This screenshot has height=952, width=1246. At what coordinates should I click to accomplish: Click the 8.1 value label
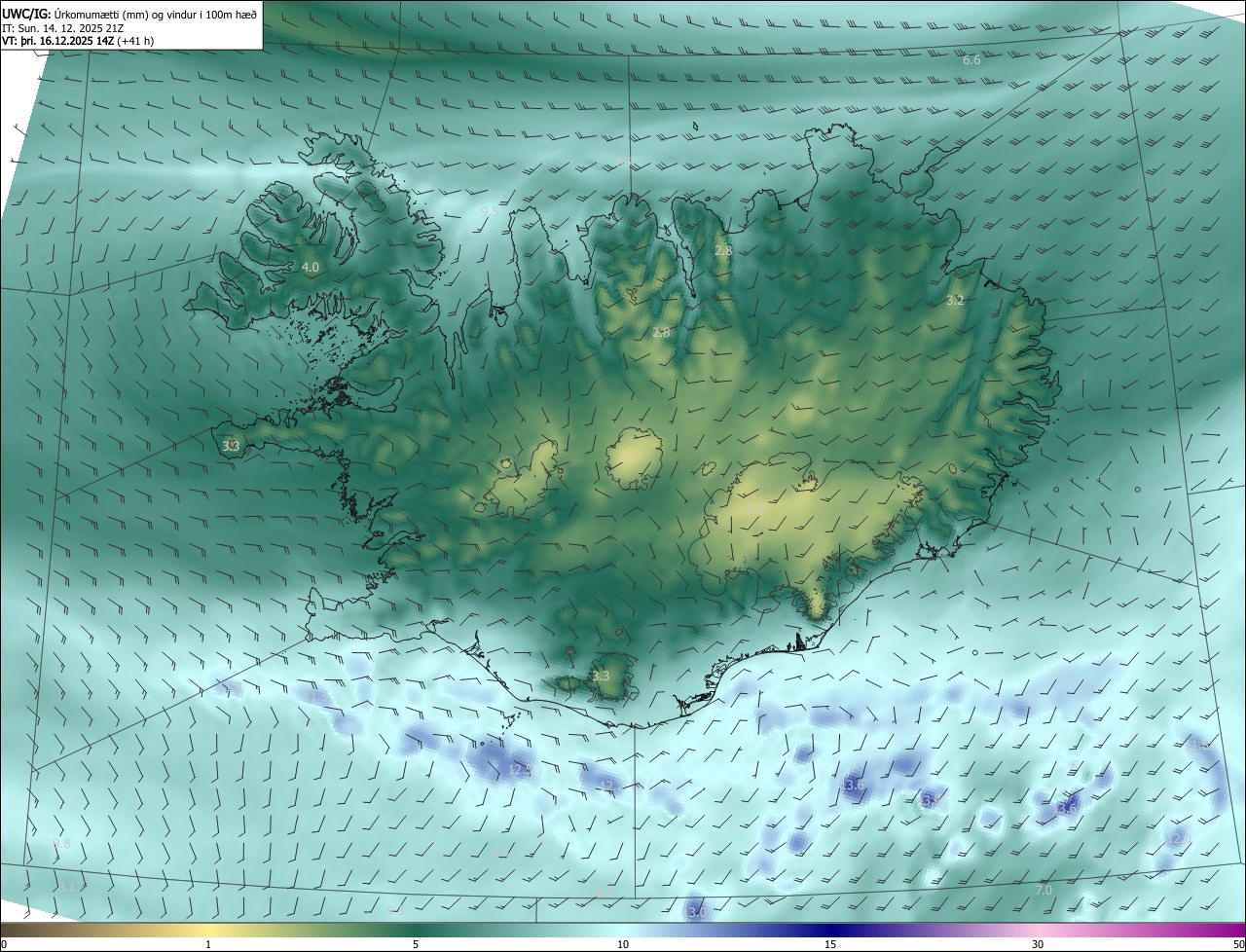tap(66, 887)
